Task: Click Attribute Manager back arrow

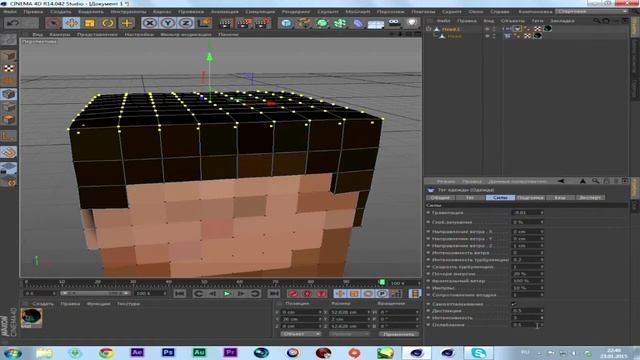Action: click(x=561, y=181)
